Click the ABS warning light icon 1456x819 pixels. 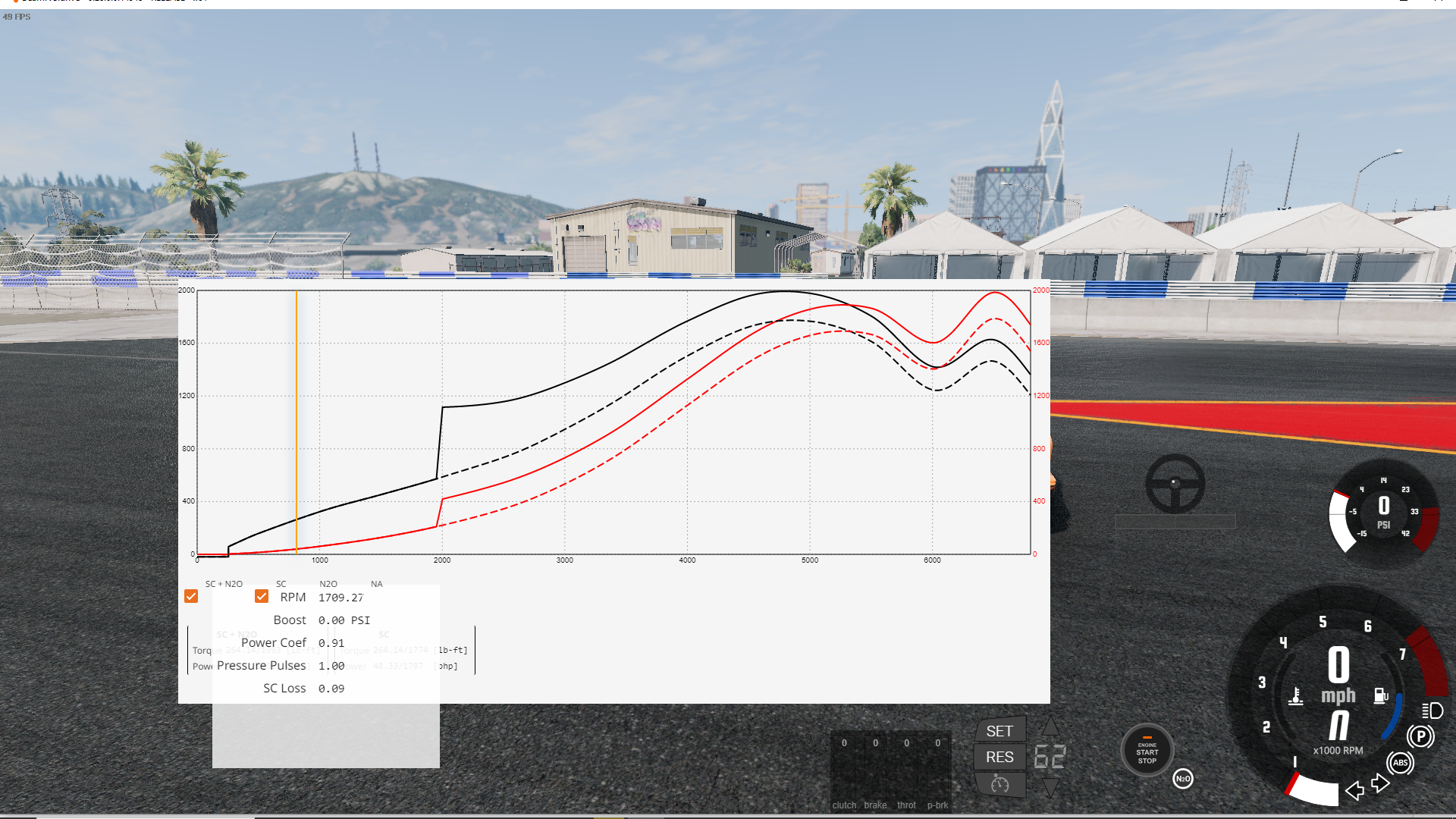[1400, 763]
